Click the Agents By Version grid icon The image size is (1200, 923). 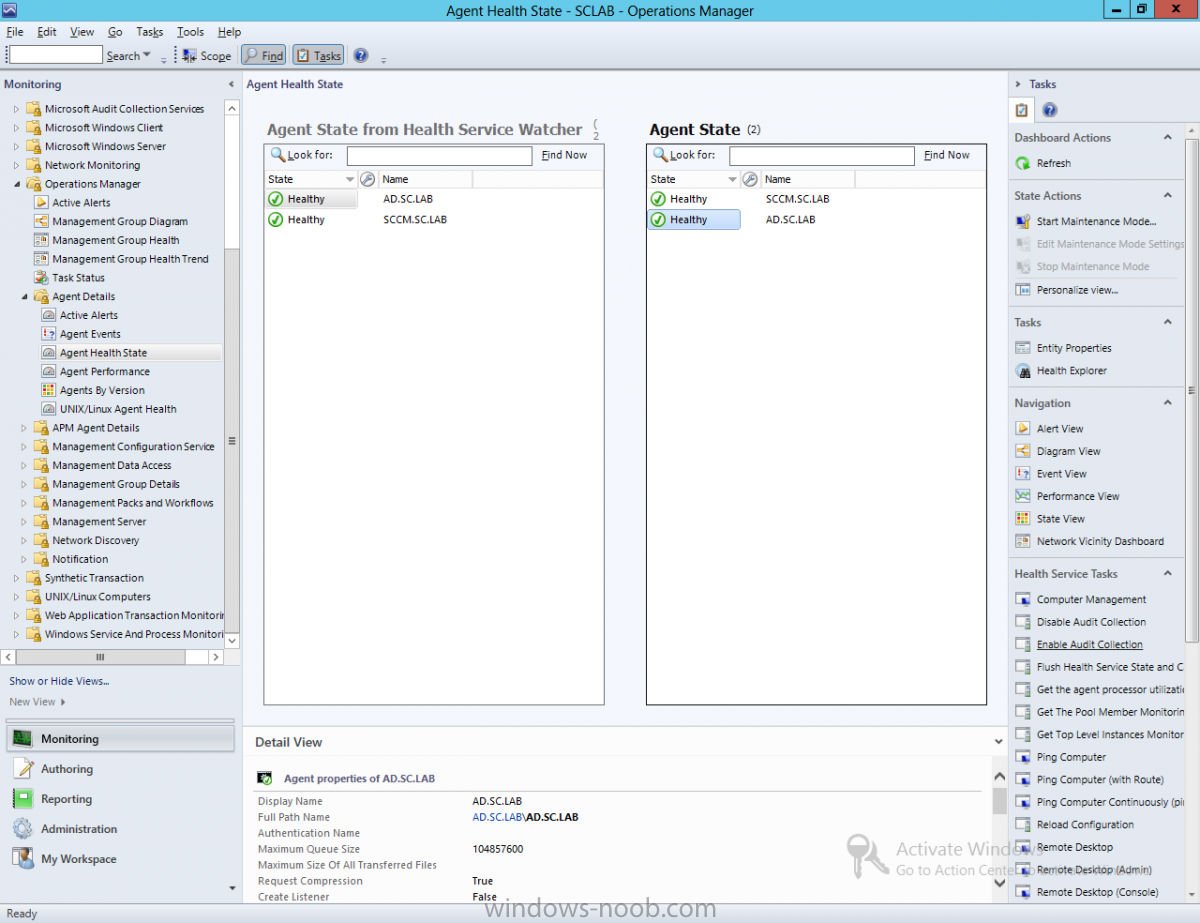pyautogui.click(x=48, y=390)
